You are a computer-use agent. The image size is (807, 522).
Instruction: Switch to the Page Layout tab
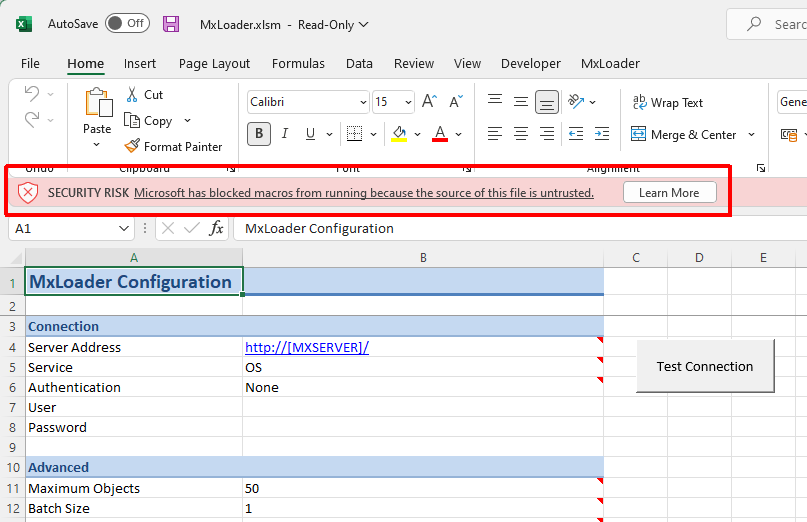pyautogui.click(x=214, y=64)
